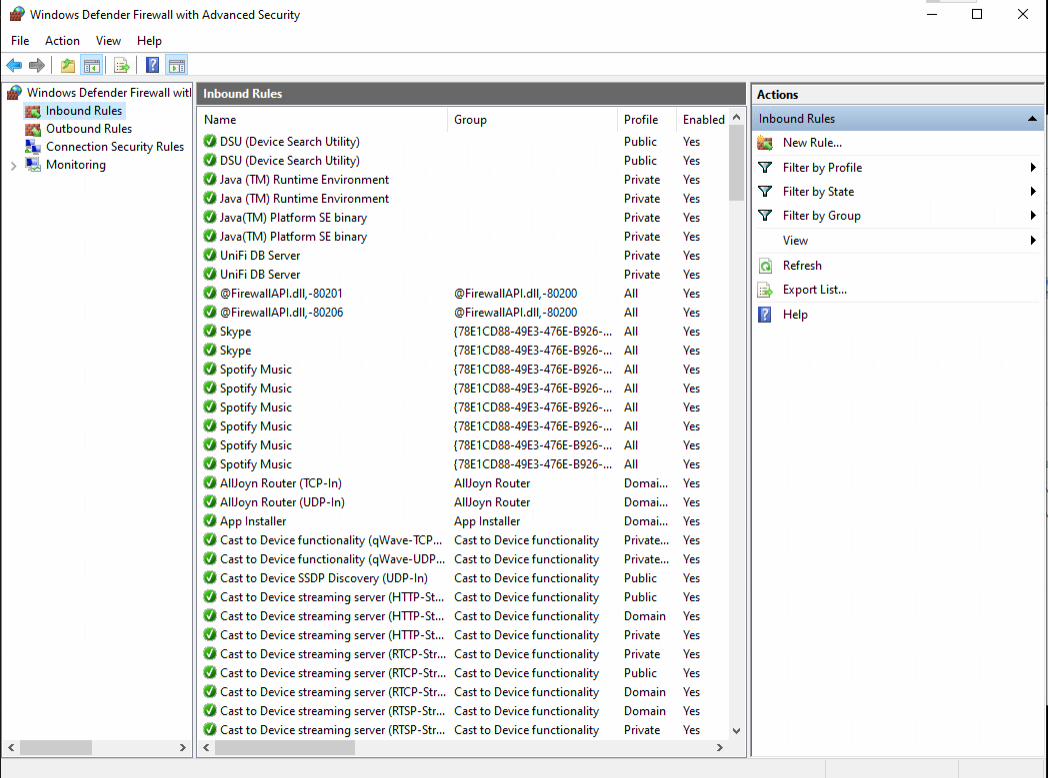This screenshot has height=778, width=1048.
Task: Open the Help menu in menu bar
Action: [149, 41]
